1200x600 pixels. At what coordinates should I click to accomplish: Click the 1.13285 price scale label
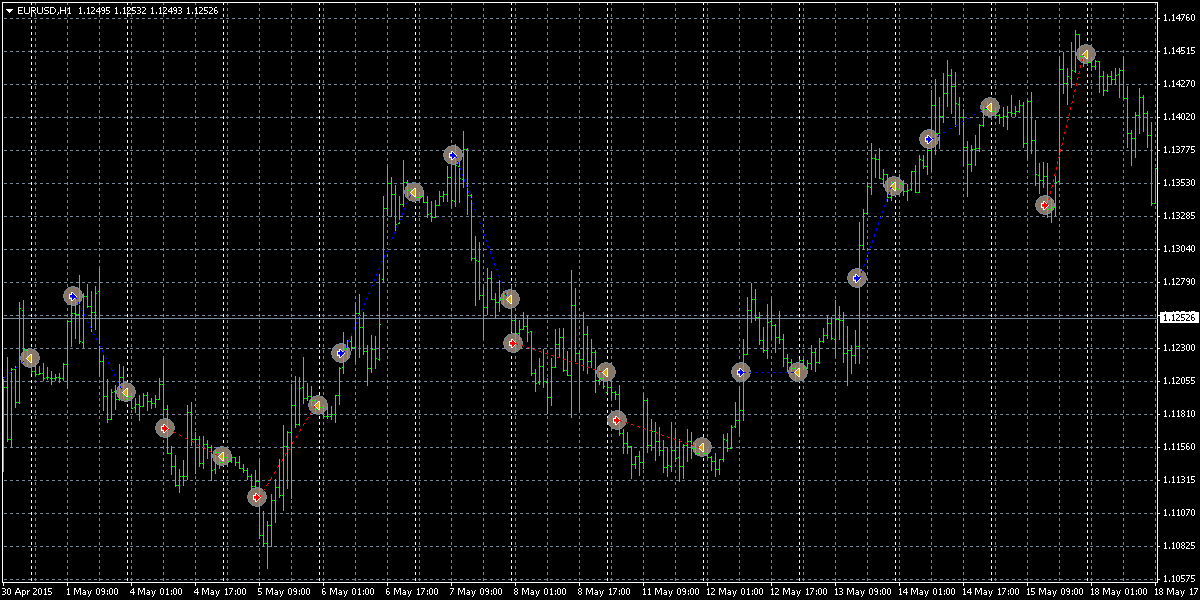(1179, 216)
